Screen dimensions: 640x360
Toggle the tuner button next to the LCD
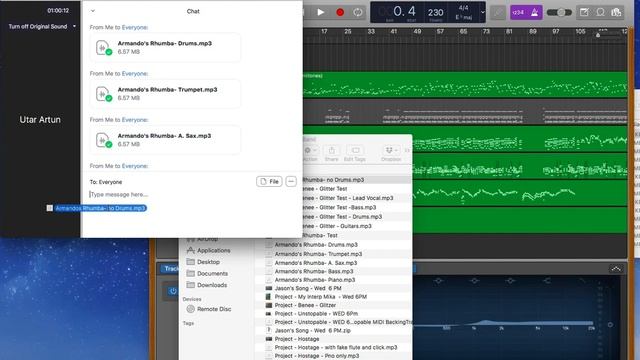click(498, 13)
